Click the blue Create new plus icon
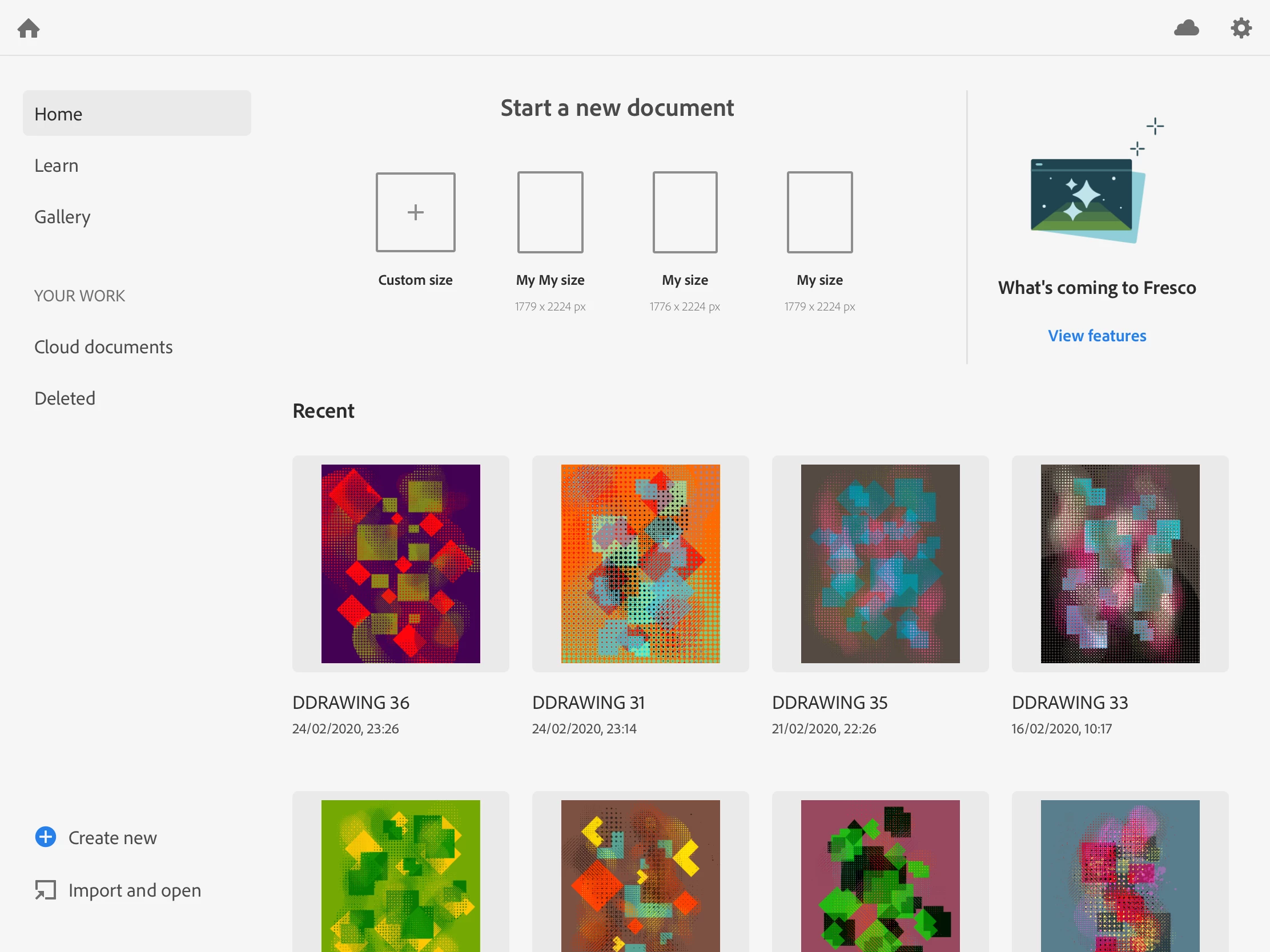Screen dimensions: 1270x952 click(45, 837)
